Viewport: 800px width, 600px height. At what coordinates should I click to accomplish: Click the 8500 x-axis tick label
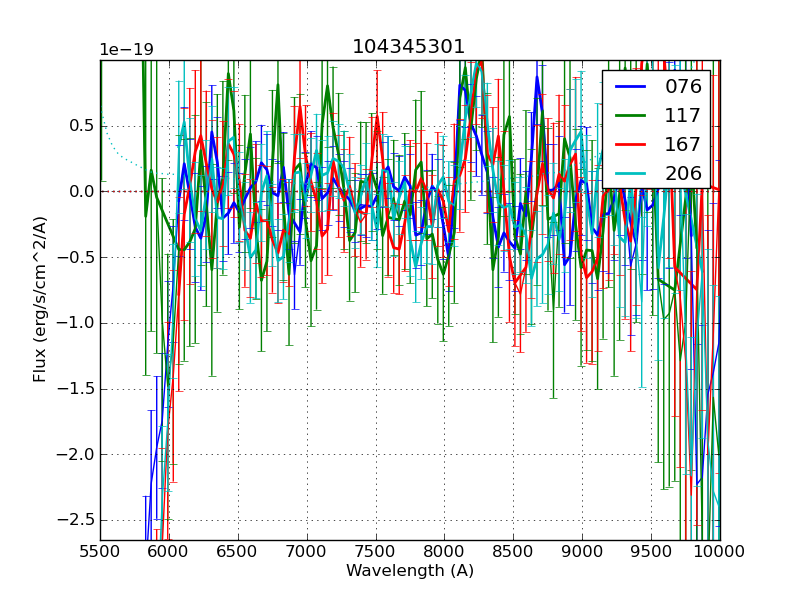(514, 550)
